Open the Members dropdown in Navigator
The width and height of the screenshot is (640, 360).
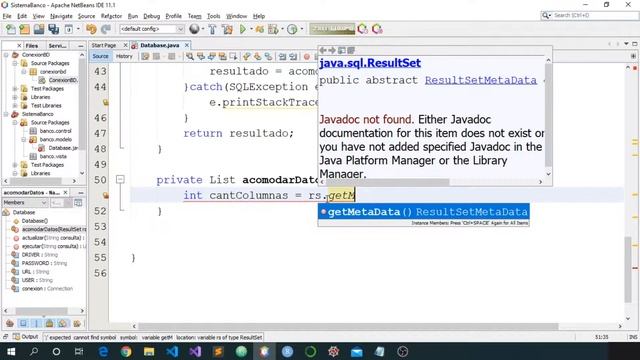tap(25, 202)
